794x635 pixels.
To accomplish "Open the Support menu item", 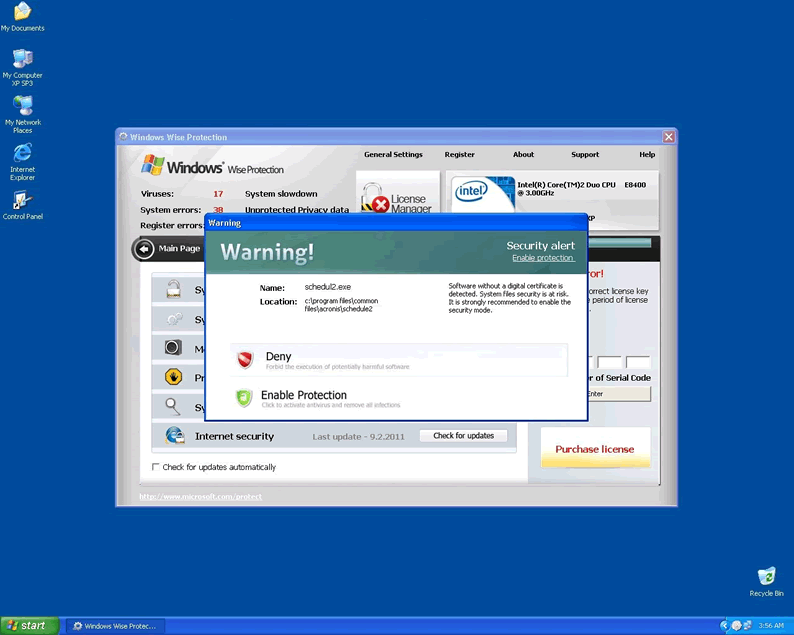I will pos(585,155).
